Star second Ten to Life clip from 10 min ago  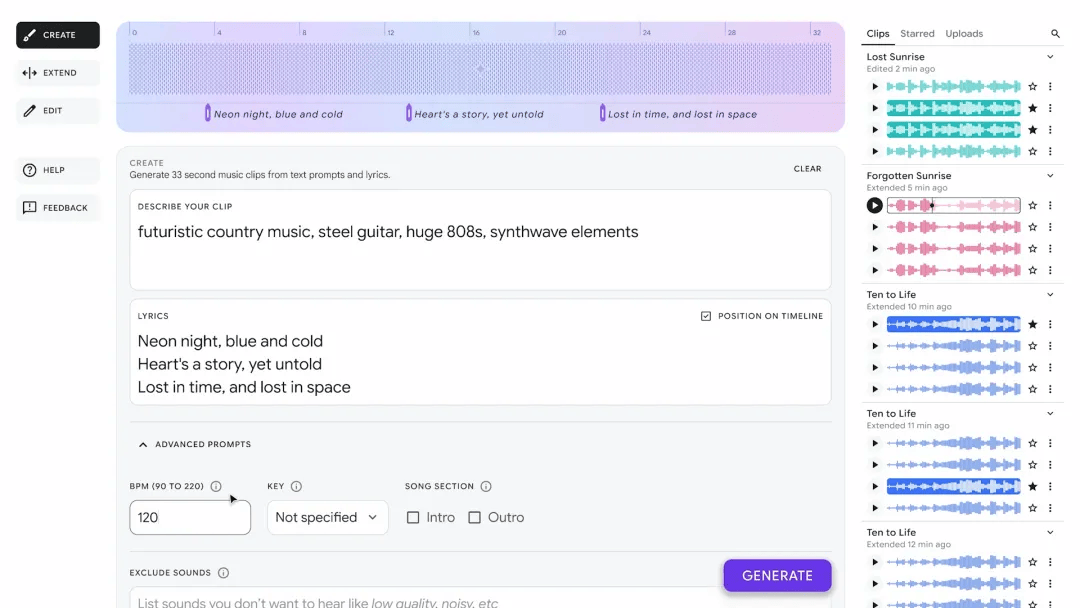click(x=1032, y=346)
